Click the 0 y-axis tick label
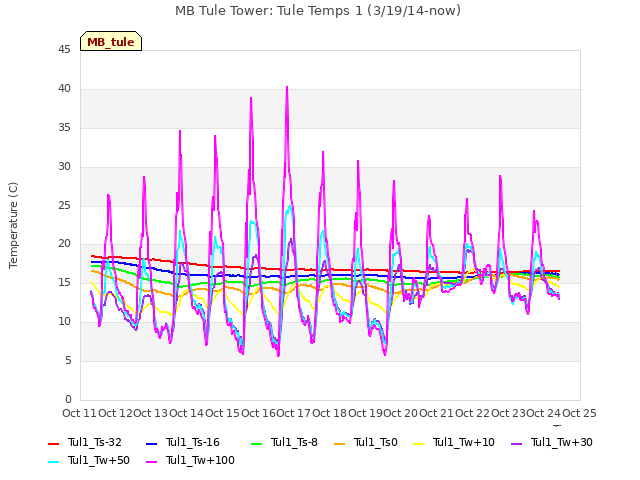The image size is (640, 480). (68, 400)
